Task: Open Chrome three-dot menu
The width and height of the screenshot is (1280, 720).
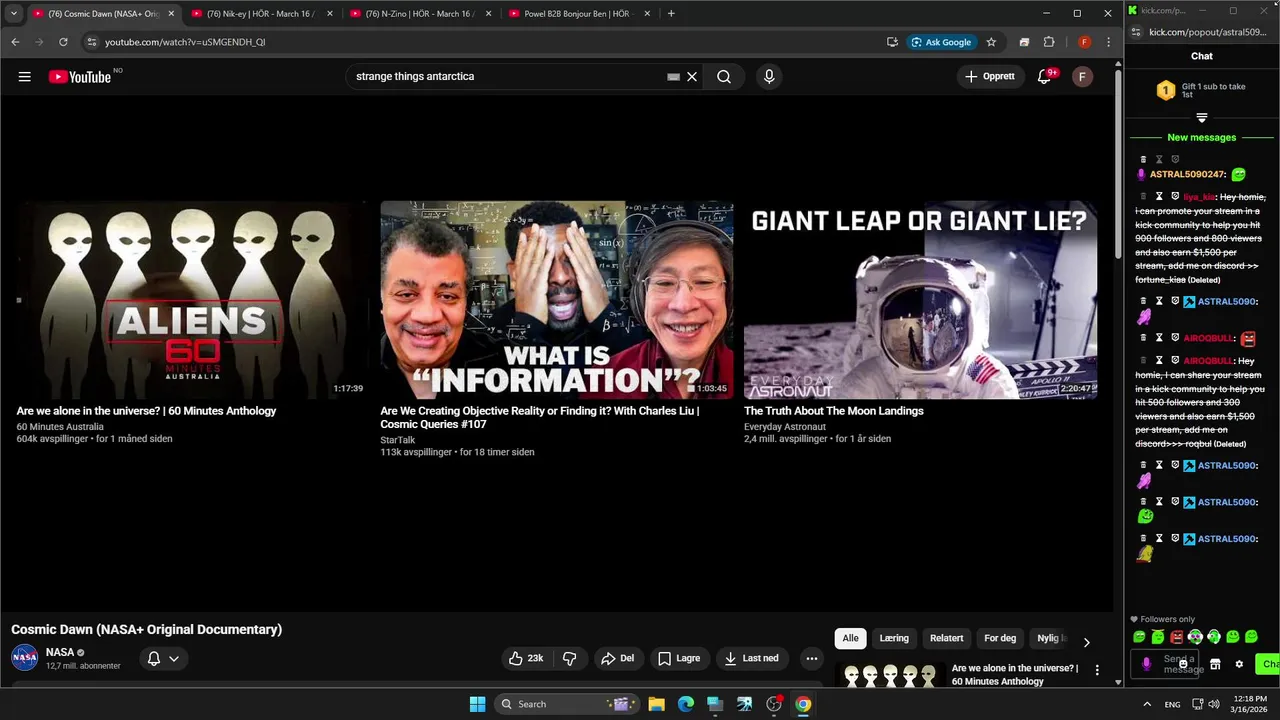Action: pos(1108,42)
